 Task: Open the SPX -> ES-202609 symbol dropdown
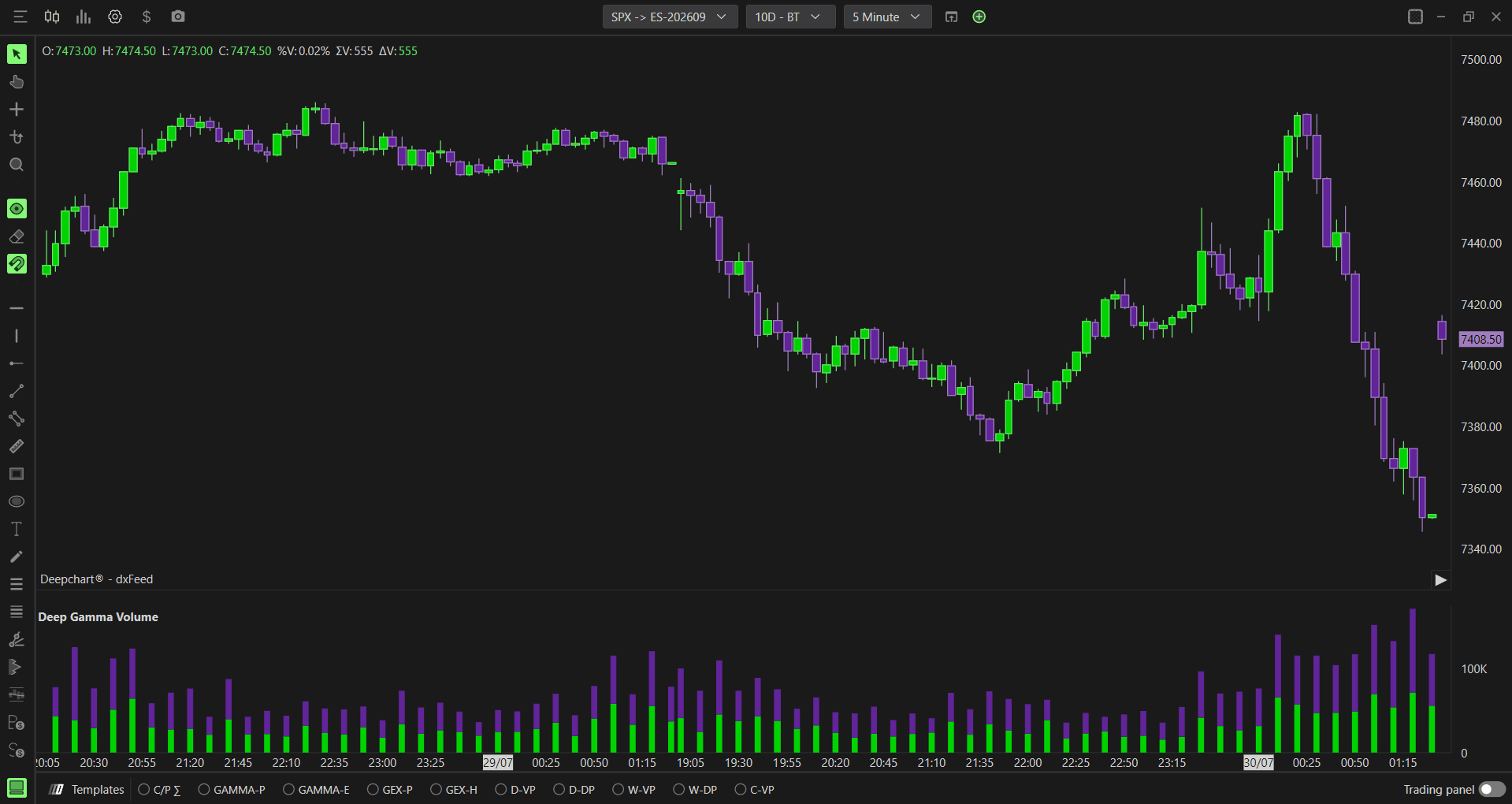coord(670,17)
